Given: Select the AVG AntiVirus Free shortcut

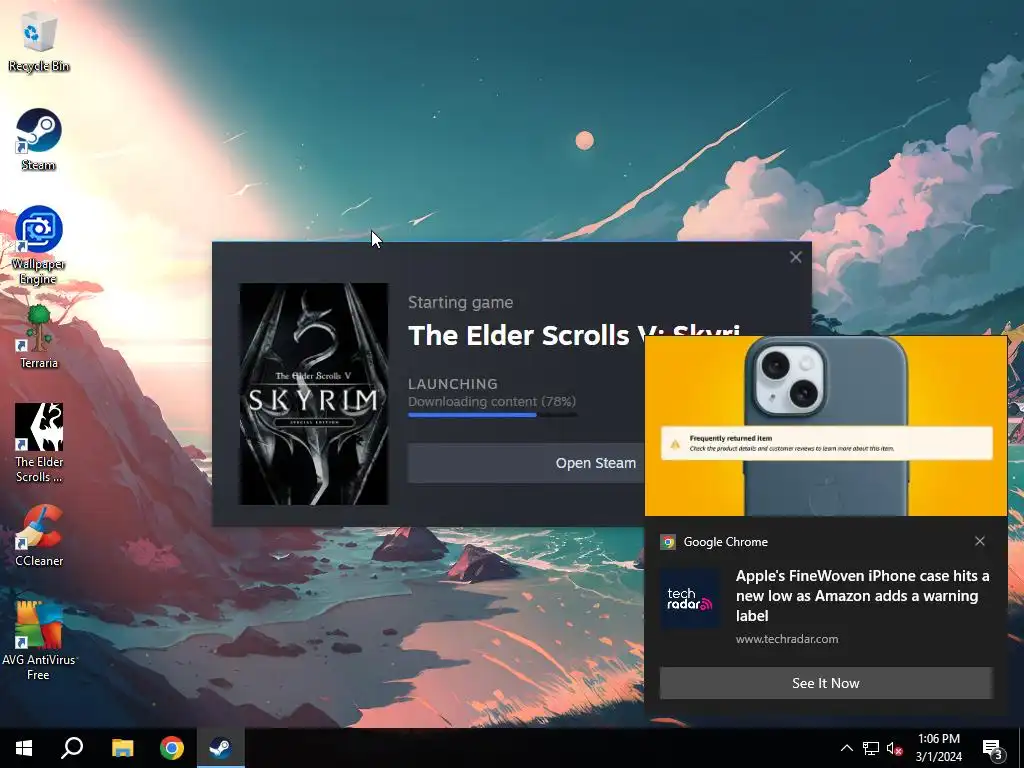Looking at the screenshot, I should coord(39,641).
